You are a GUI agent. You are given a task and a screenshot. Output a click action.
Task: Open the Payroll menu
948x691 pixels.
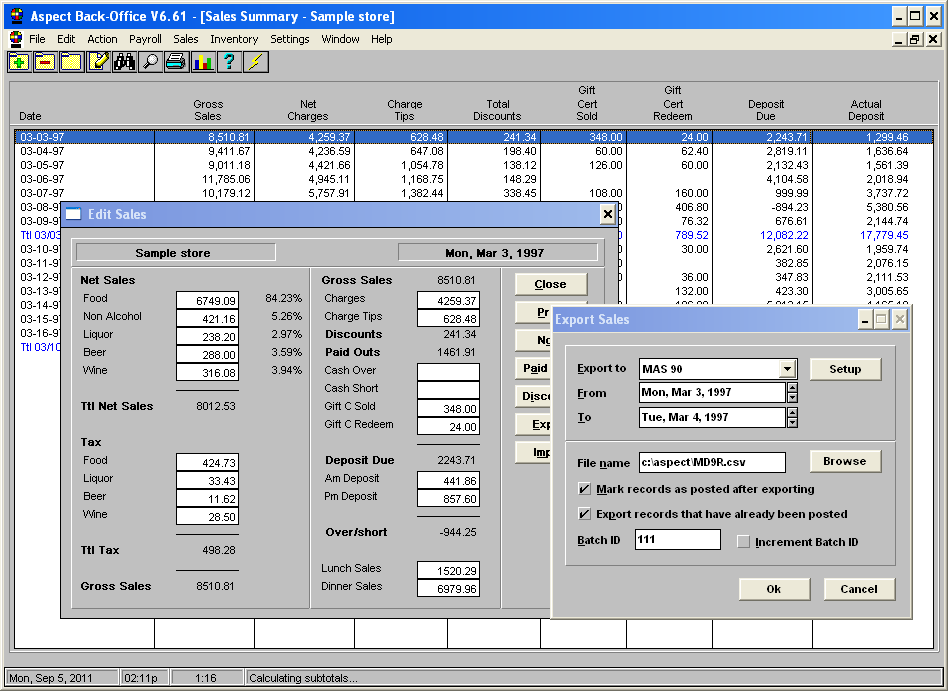click(145, 39)
